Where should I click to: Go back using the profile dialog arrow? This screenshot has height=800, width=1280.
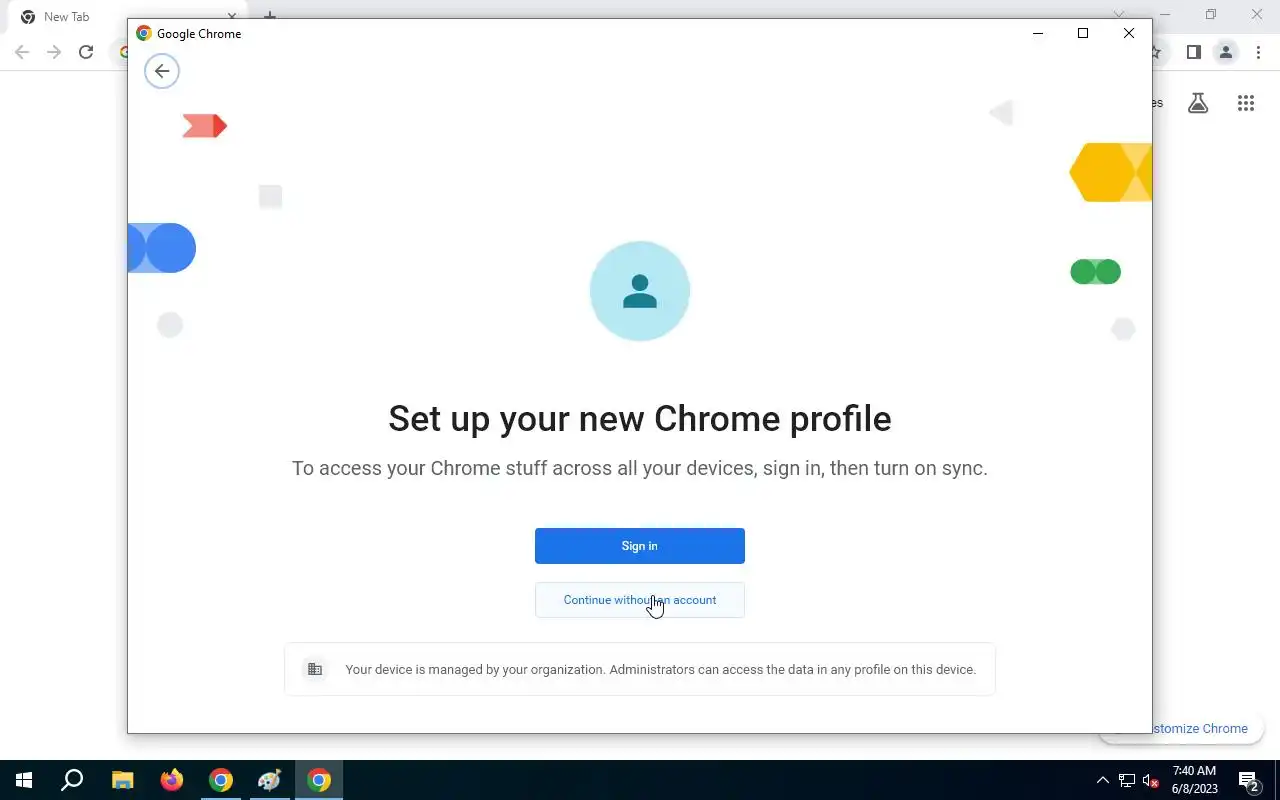[162, 71]
